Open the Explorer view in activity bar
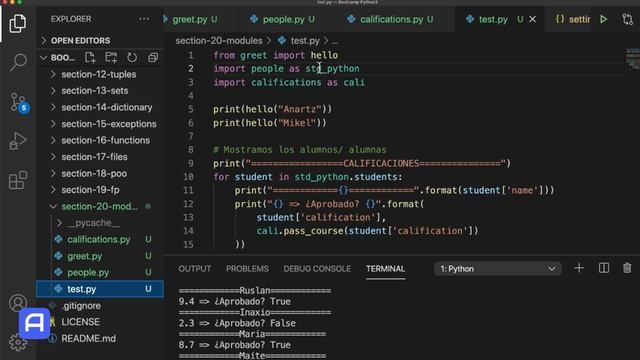This screenshot has width=640, height=360. [x=18, y=23]
